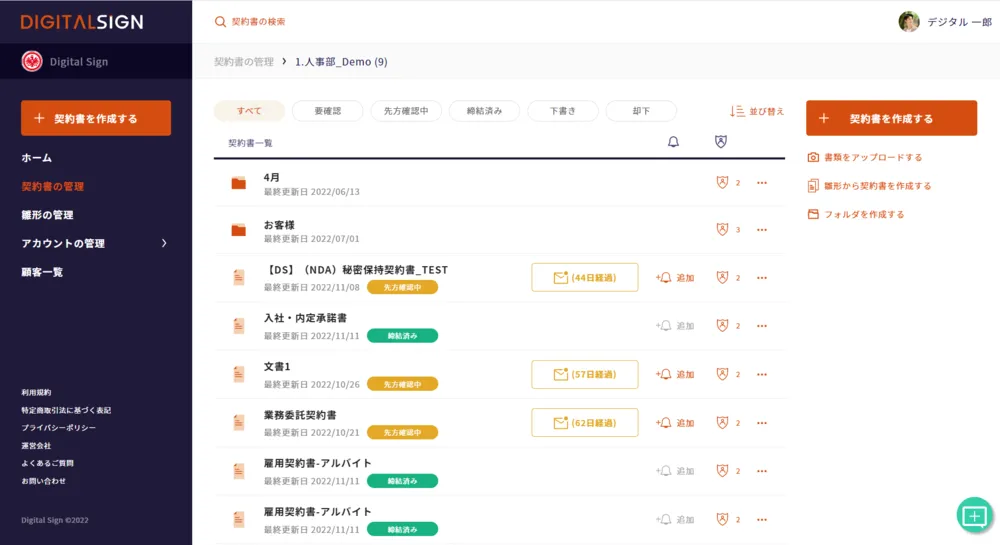Open options menu for 業務委託契約書
1000x545 pixels.
click(762, 423)
